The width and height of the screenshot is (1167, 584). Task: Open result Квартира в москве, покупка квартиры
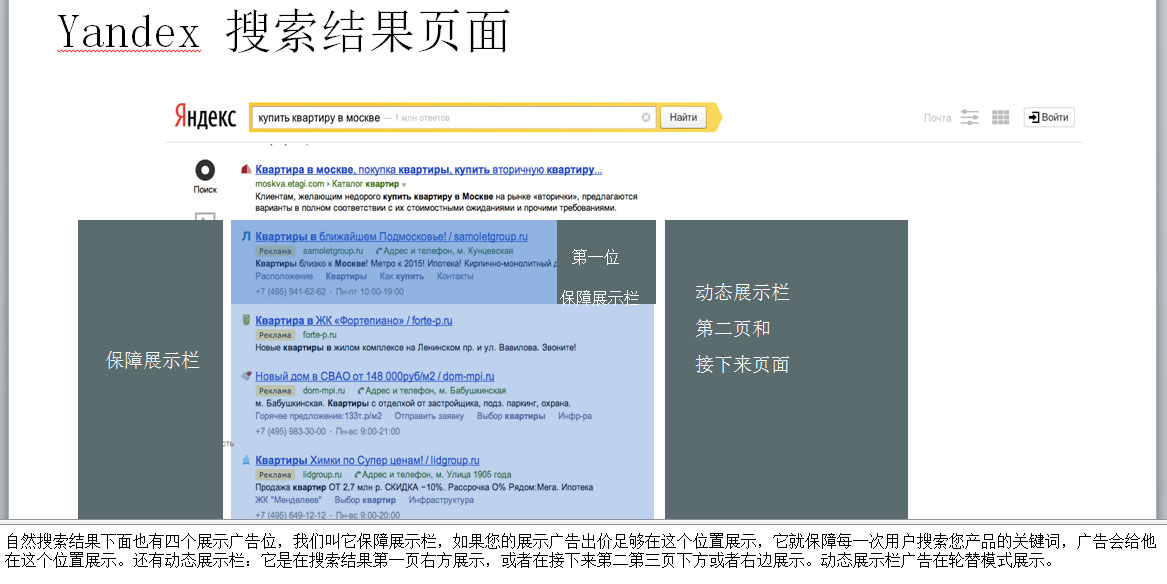click(x=429, y=170)
